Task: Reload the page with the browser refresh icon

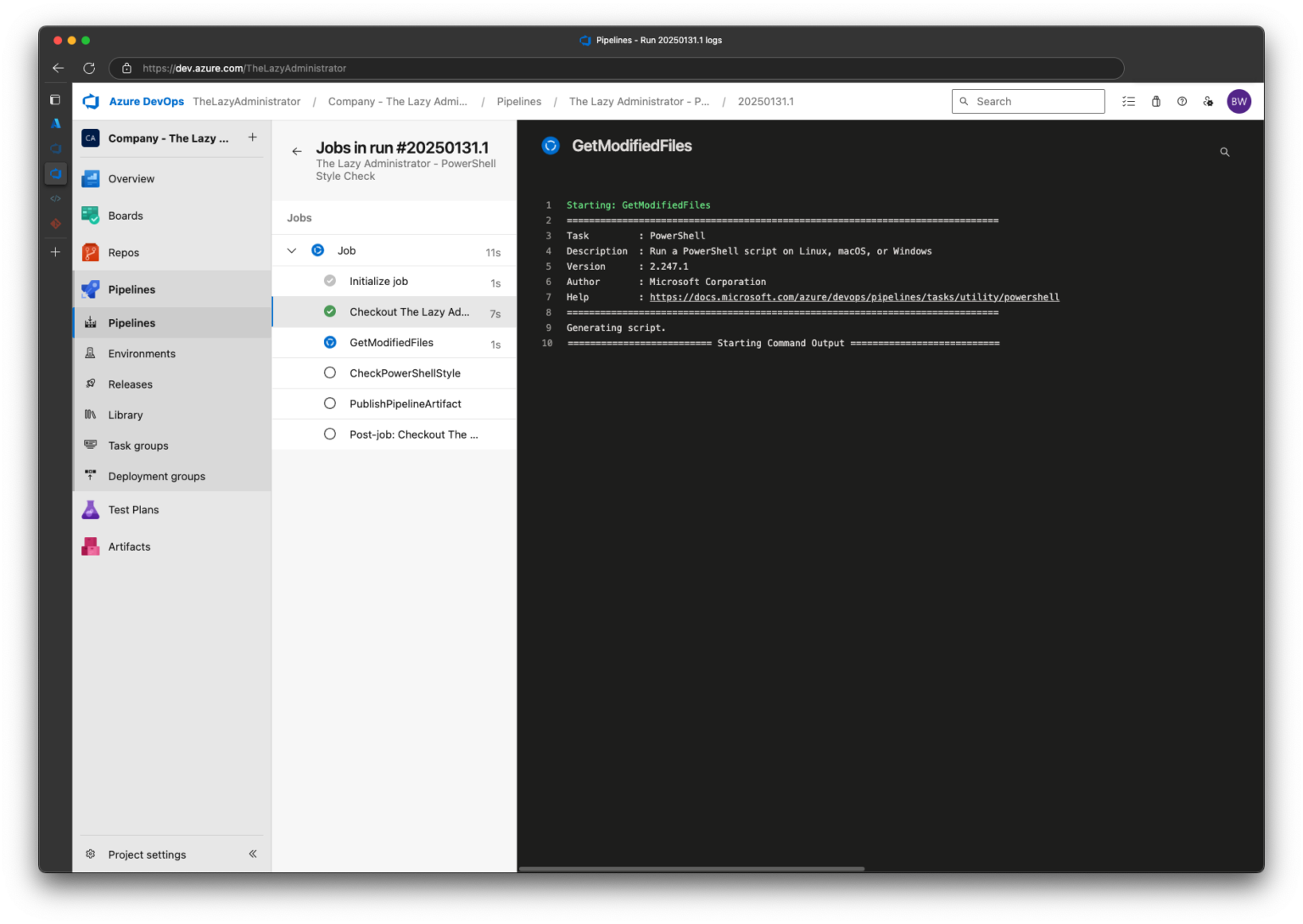Action: point(89,68)
